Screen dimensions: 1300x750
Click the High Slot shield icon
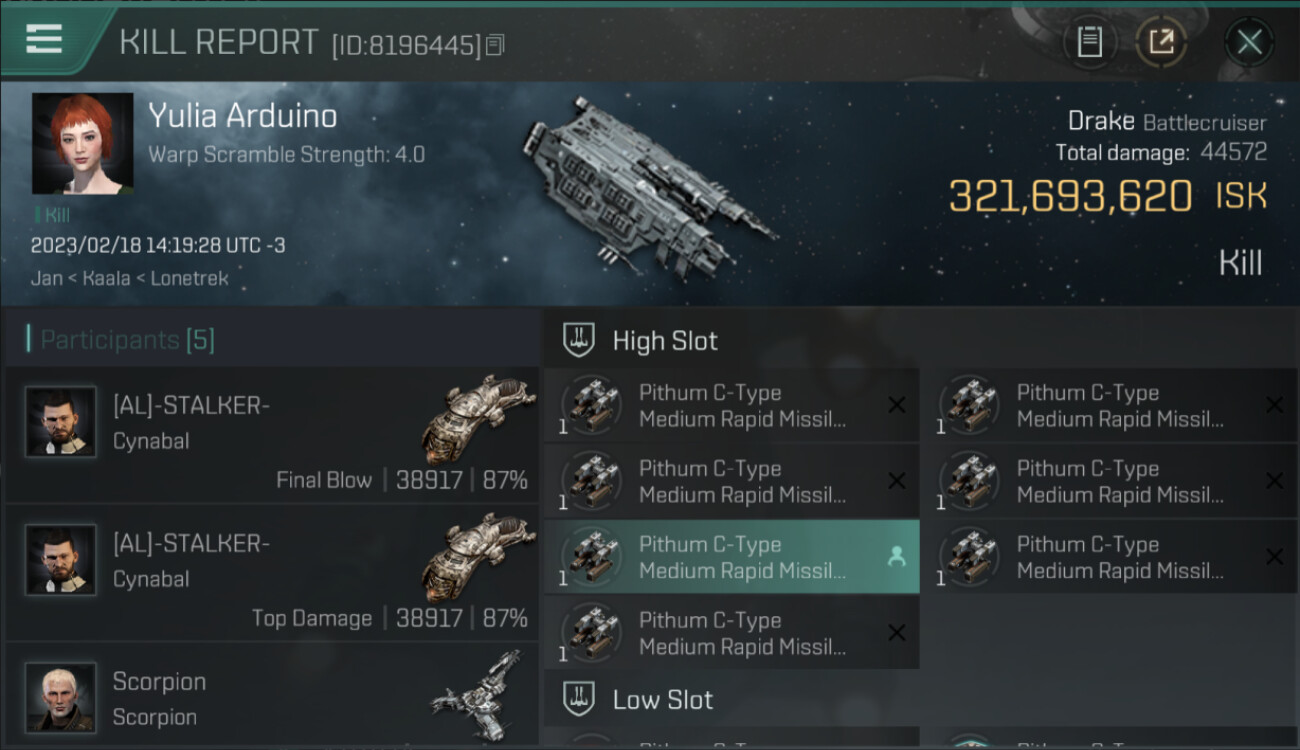click(578, 340)
